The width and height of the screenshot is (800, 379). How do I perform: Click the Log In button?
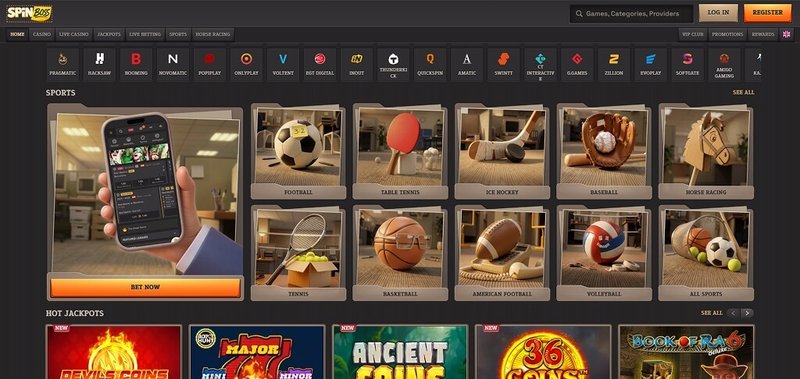point(718,13)
